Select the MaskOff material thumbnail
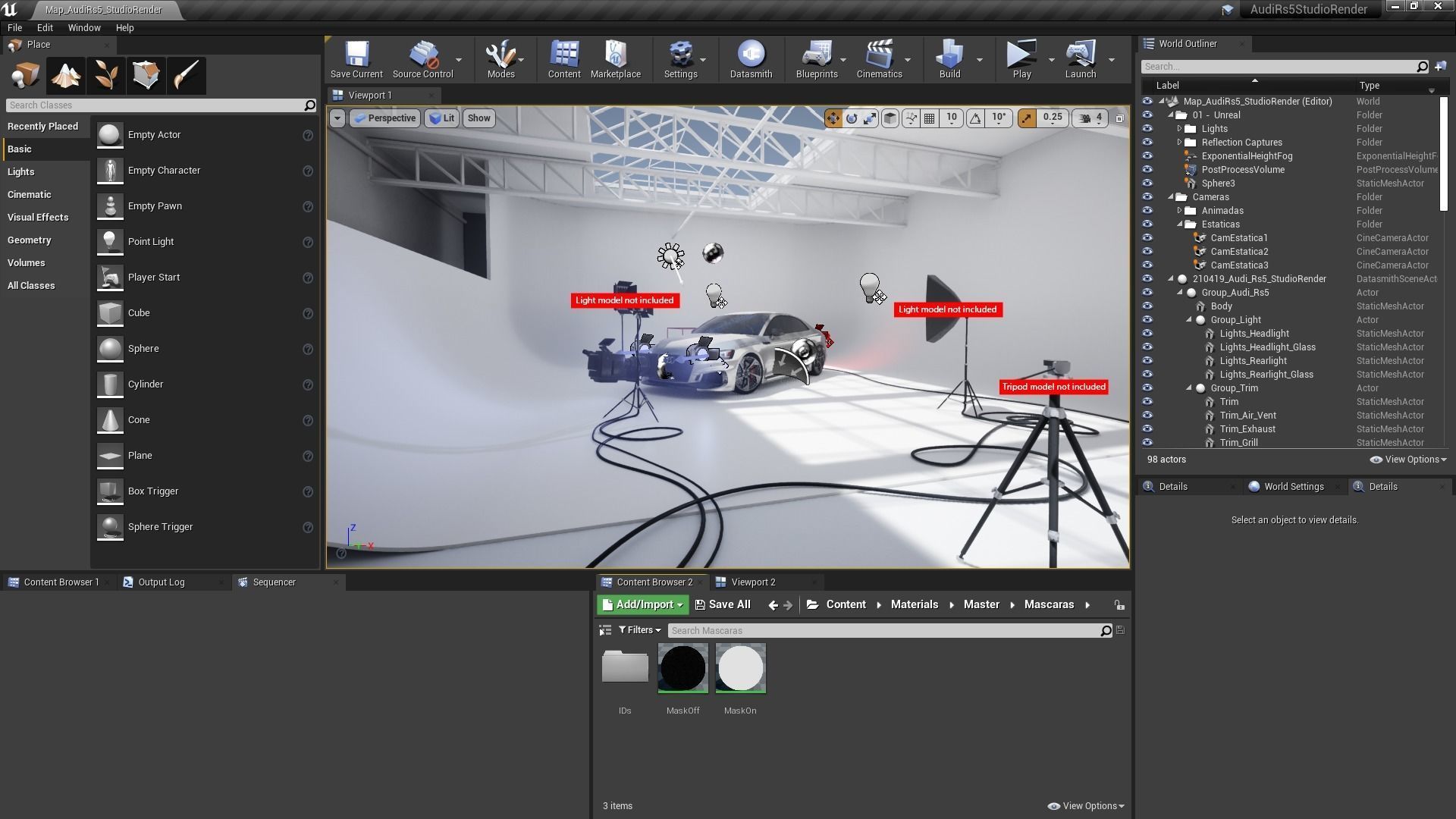 point(682,669)
